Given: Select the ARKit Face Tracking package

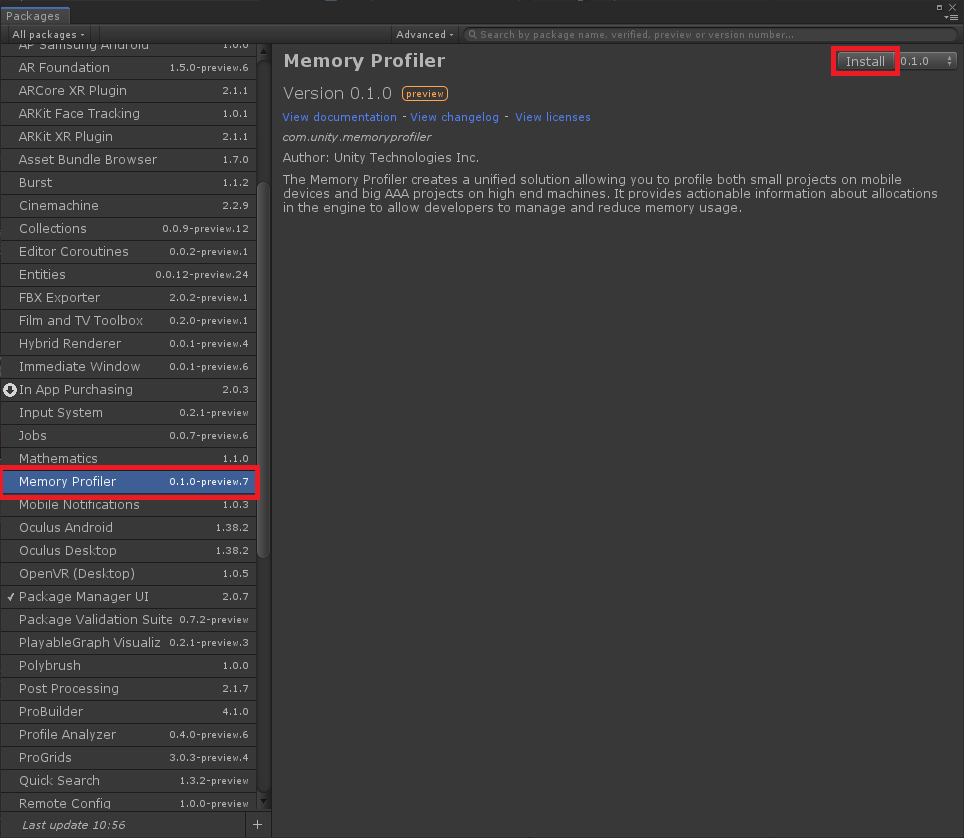Looking at the screenshot, I should click(x=128, y=114).
